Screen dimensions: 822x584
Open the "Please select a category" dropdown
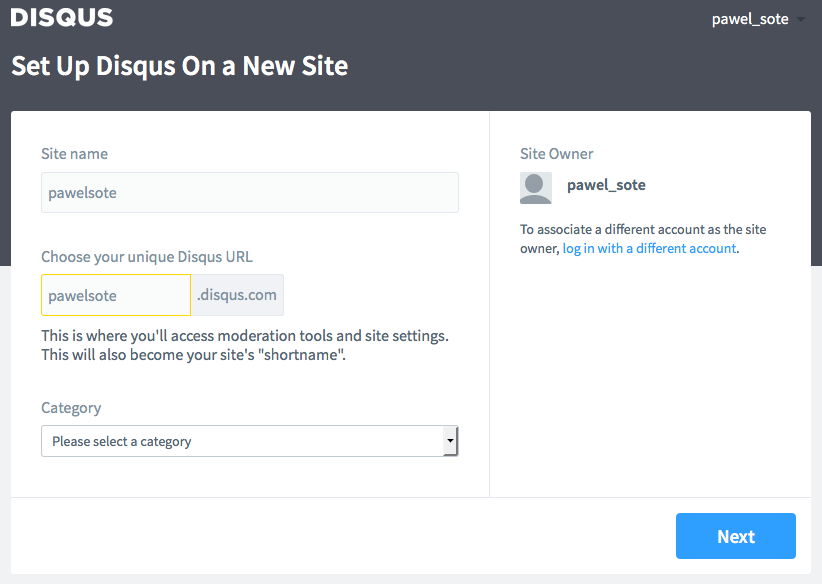250,441
